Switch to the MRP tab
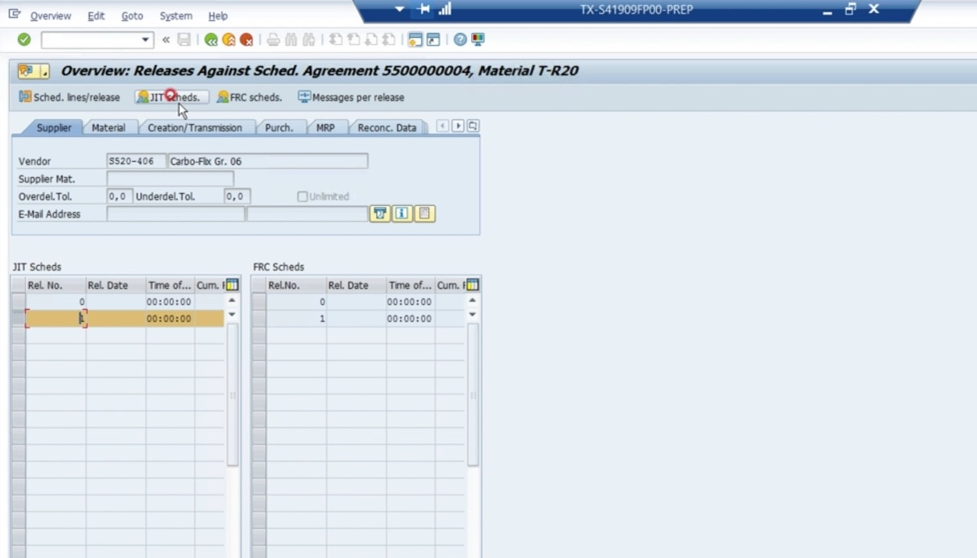 (325, 128)
